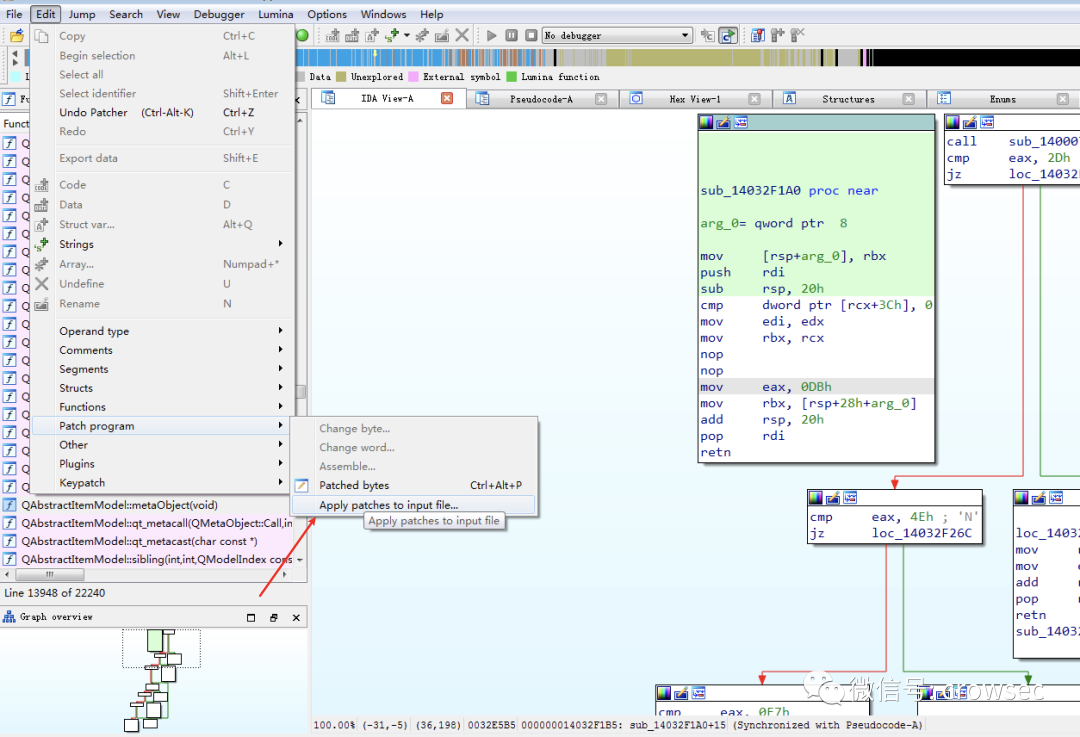The image size is (1080, 737).
Task: Click the group nodes icon of sub_14032F1A0 node
Action: click(x=741, y=123)
